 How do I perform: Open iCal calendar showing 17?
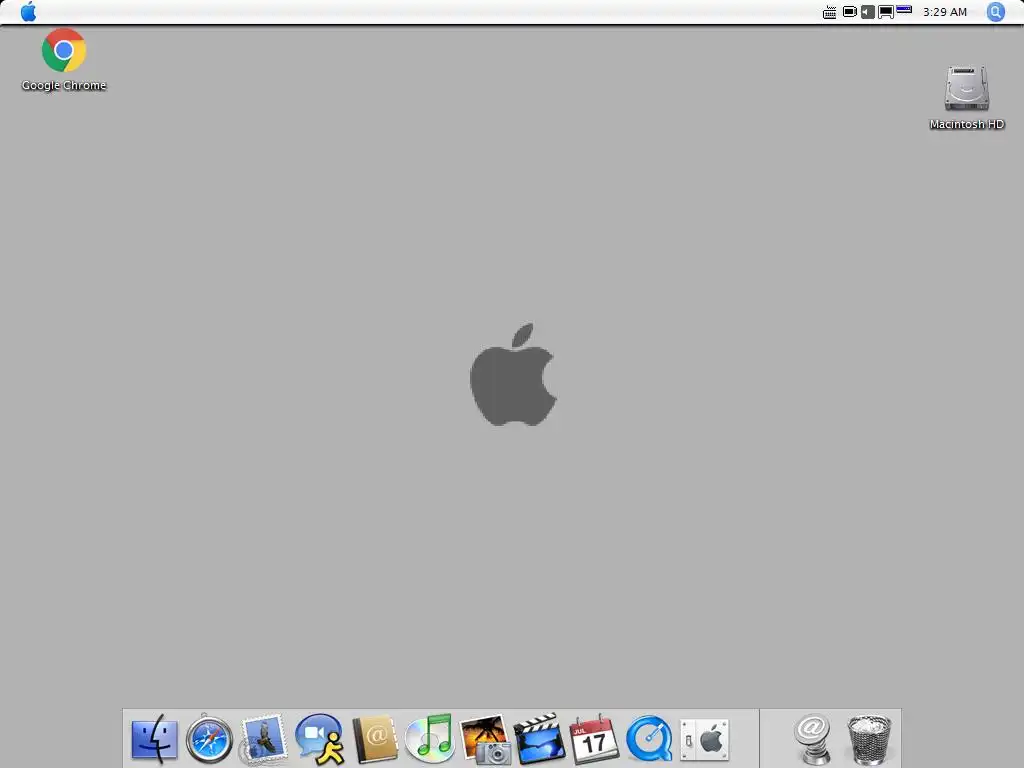(x=594, y=739)
